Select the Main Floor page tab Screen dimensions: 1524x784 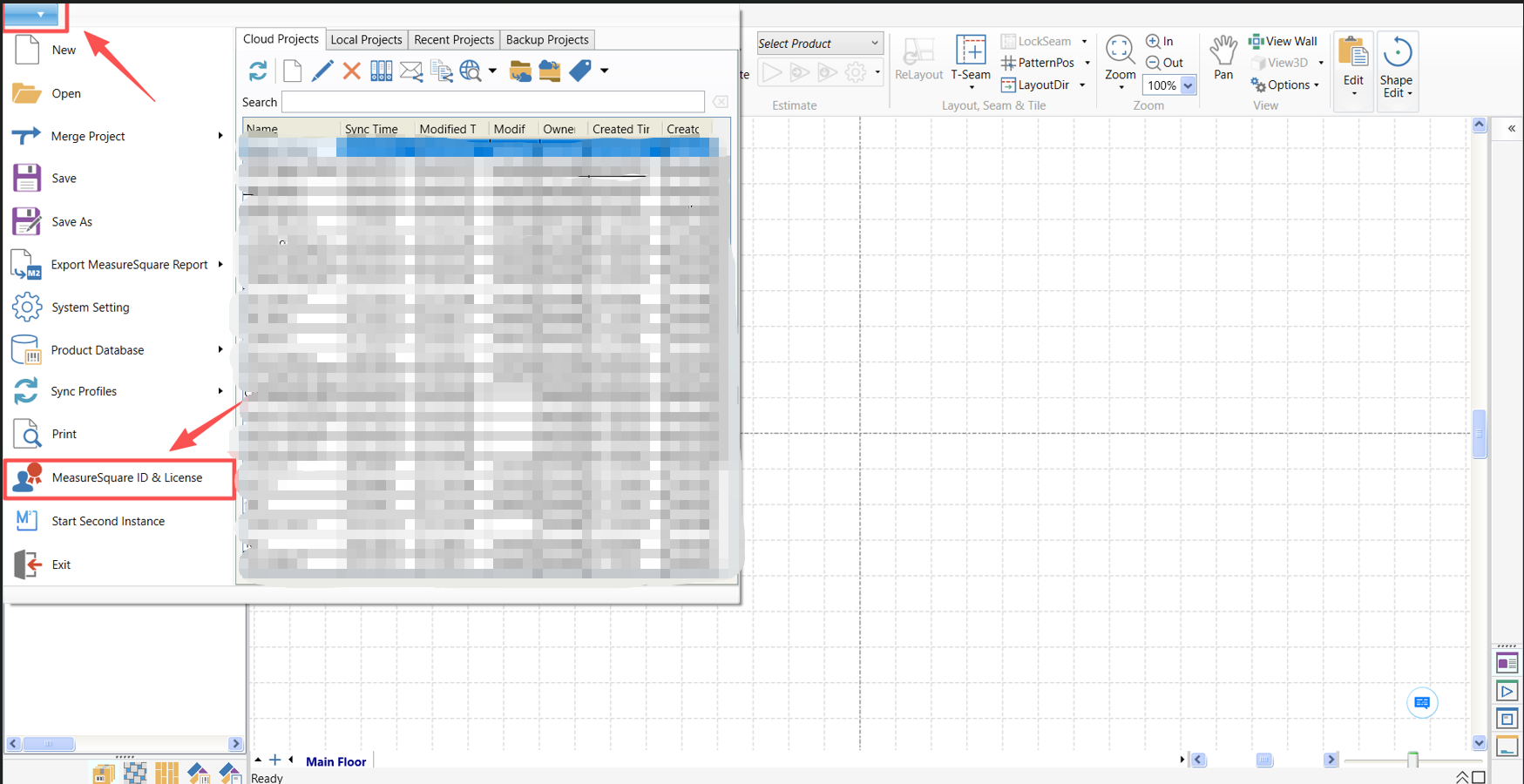(x=336, y=761)
